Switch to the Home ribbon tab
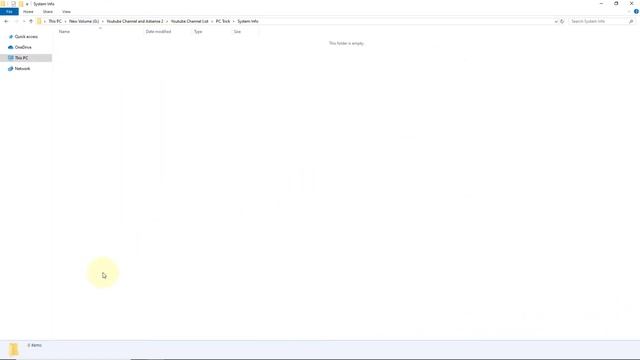Viewport: 640px width, 360px height. 28,12
